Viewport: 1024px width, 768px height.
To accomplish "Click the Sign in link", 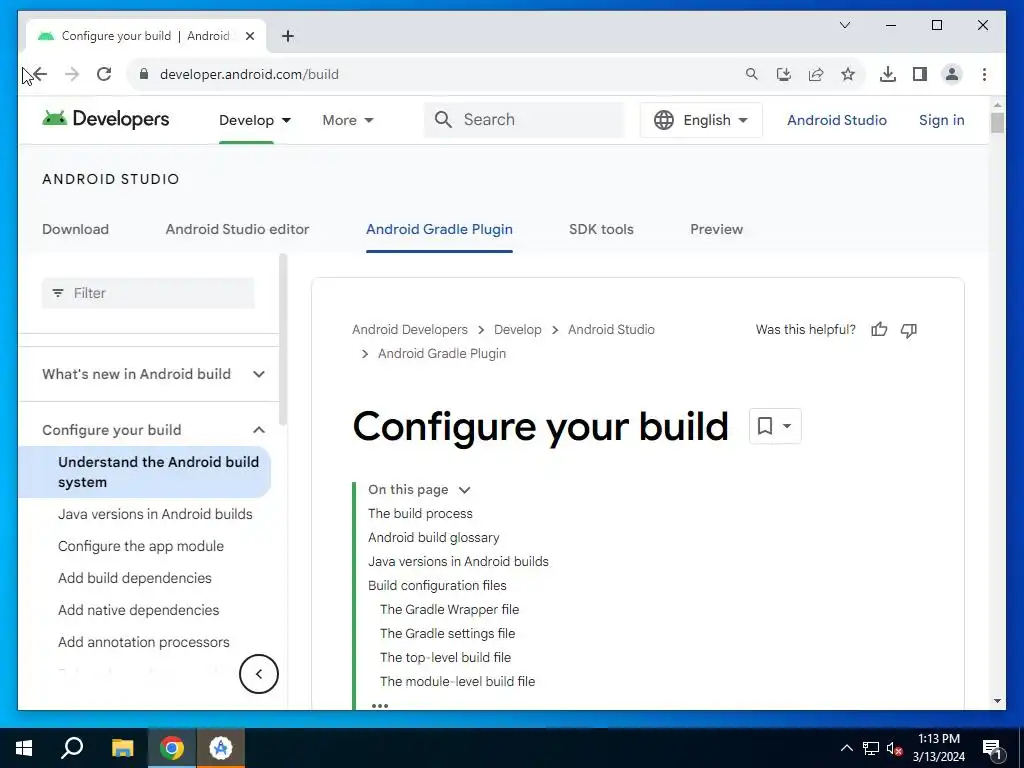I will 941,120.
